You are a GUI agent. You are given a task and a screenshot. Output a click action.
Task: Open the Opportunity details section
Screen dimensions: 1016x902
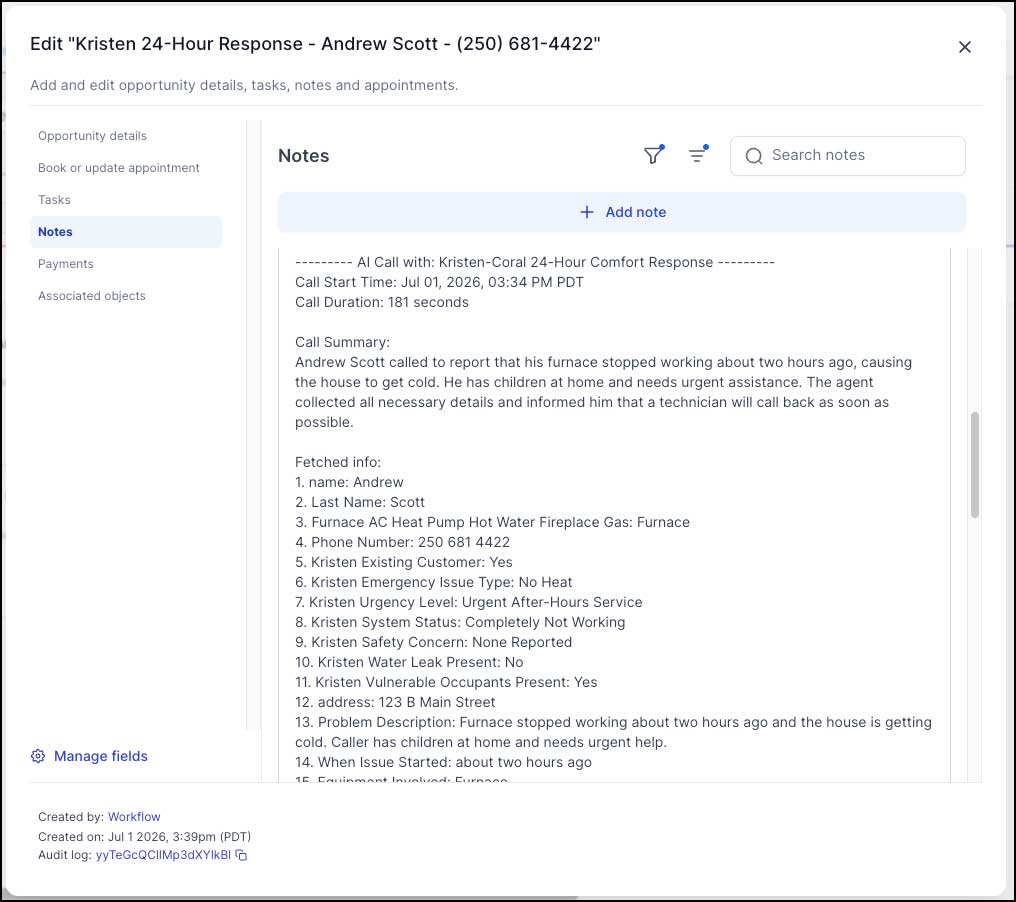(92, 135)
